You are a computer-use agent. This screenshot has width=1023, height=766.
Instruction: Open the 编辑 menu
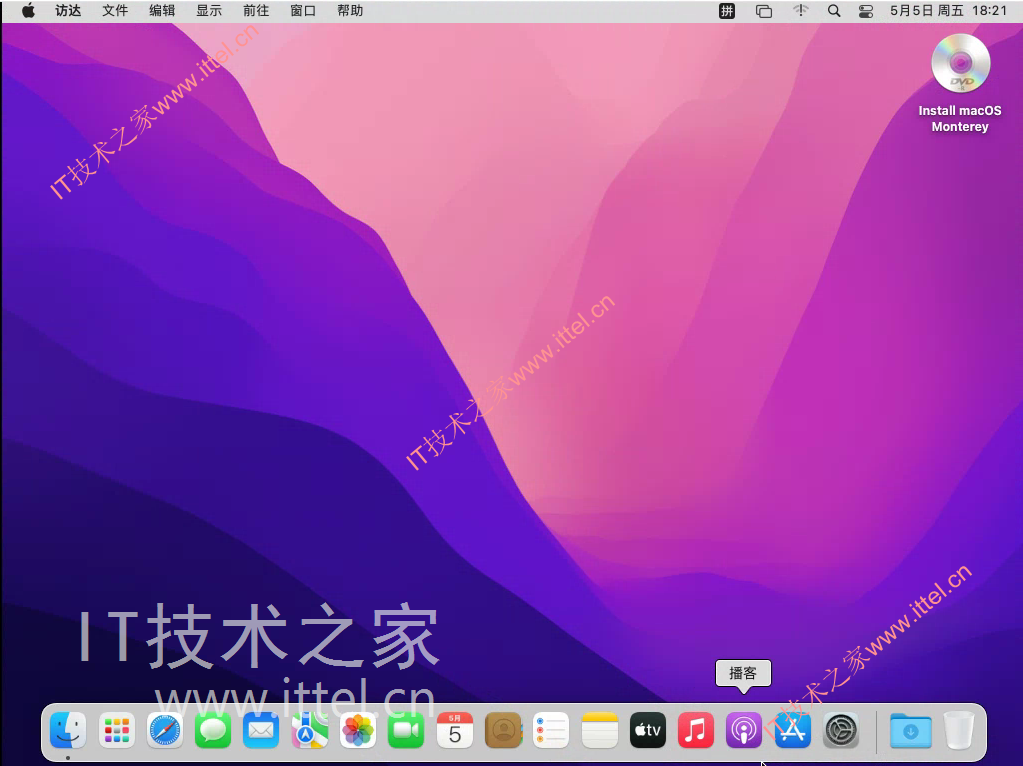coord(162,10)
